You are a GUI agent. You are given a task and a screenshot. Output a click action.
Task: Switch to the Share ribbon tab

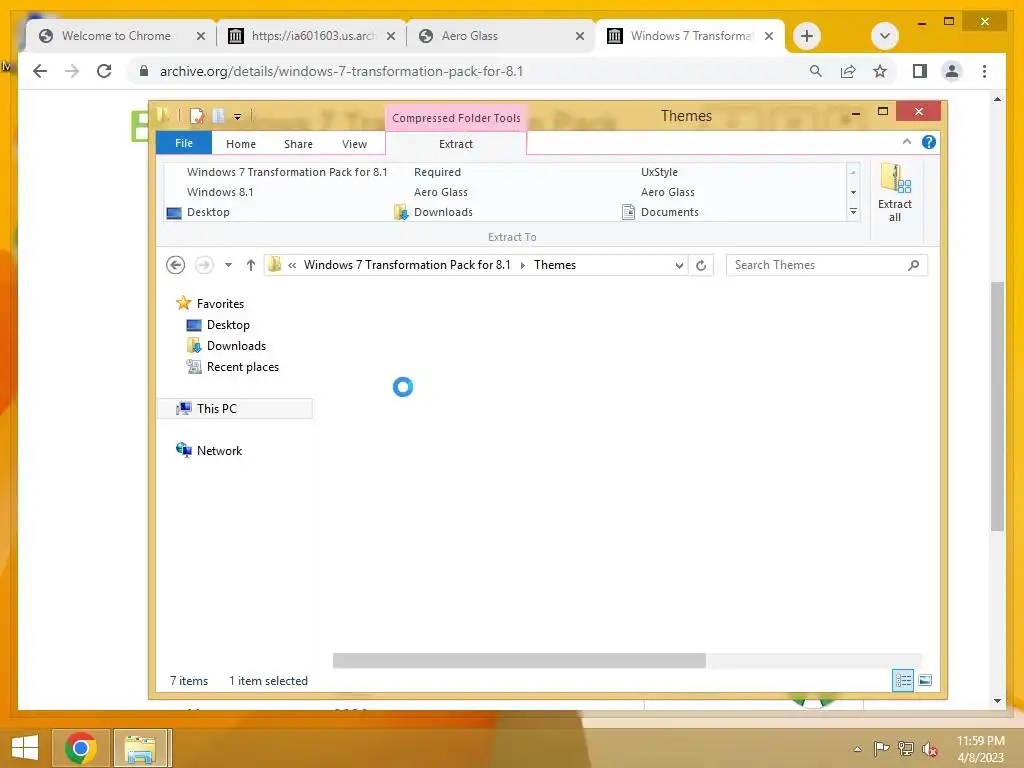(x=298, y=144)
